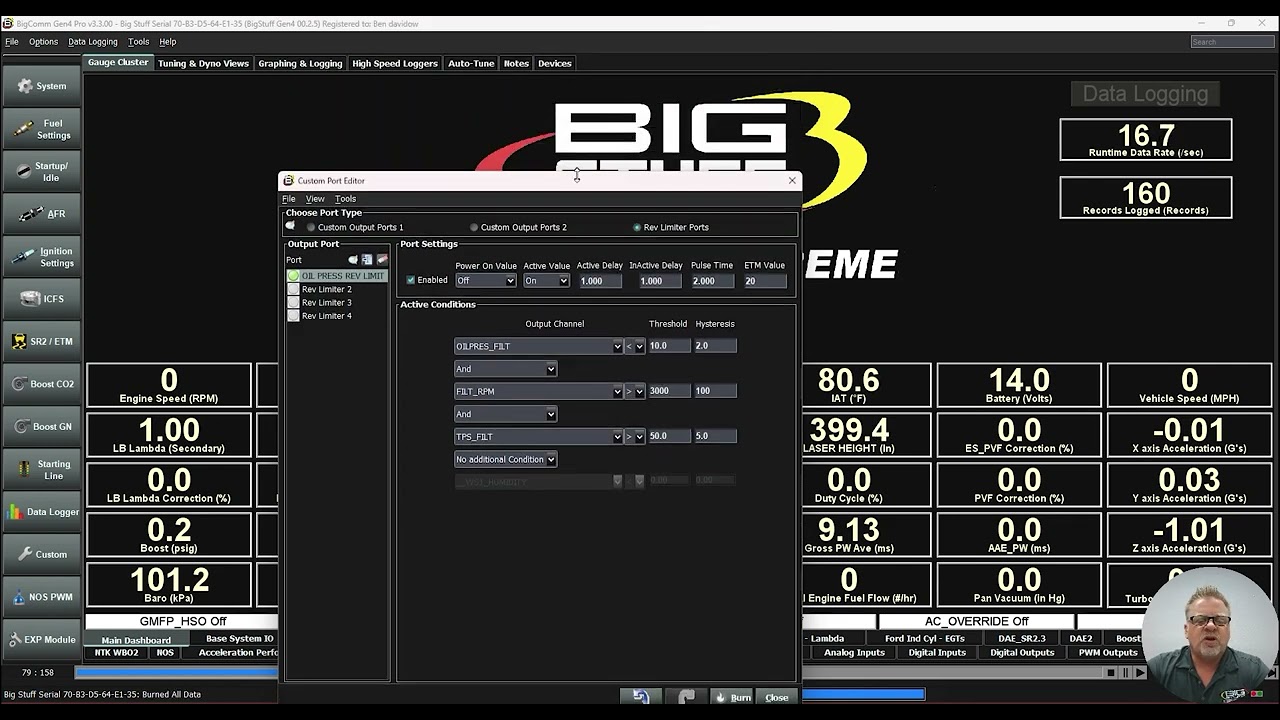Click the port type icon beside Custom Output Ports 1
Image resolution: width=1280 pixels, height=720 pixels.
[x=290, y=226]
